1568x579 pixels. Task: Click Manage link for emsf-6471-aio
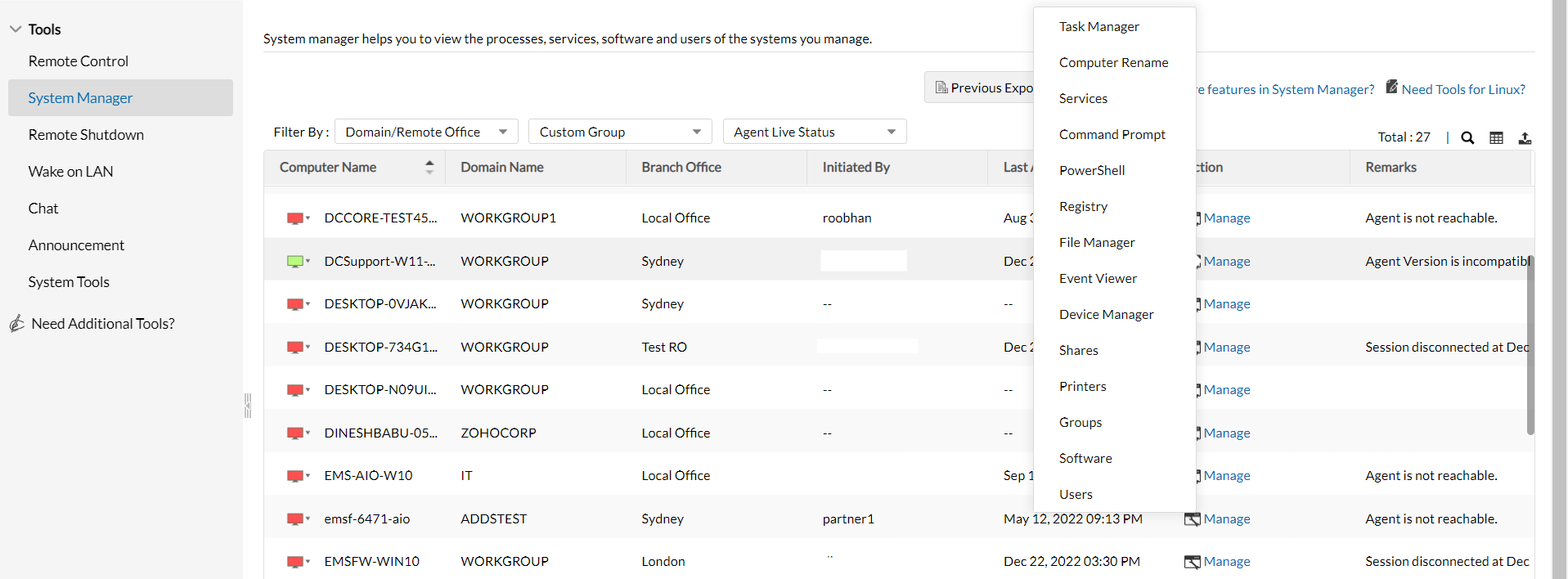(x=1226, y=519)
